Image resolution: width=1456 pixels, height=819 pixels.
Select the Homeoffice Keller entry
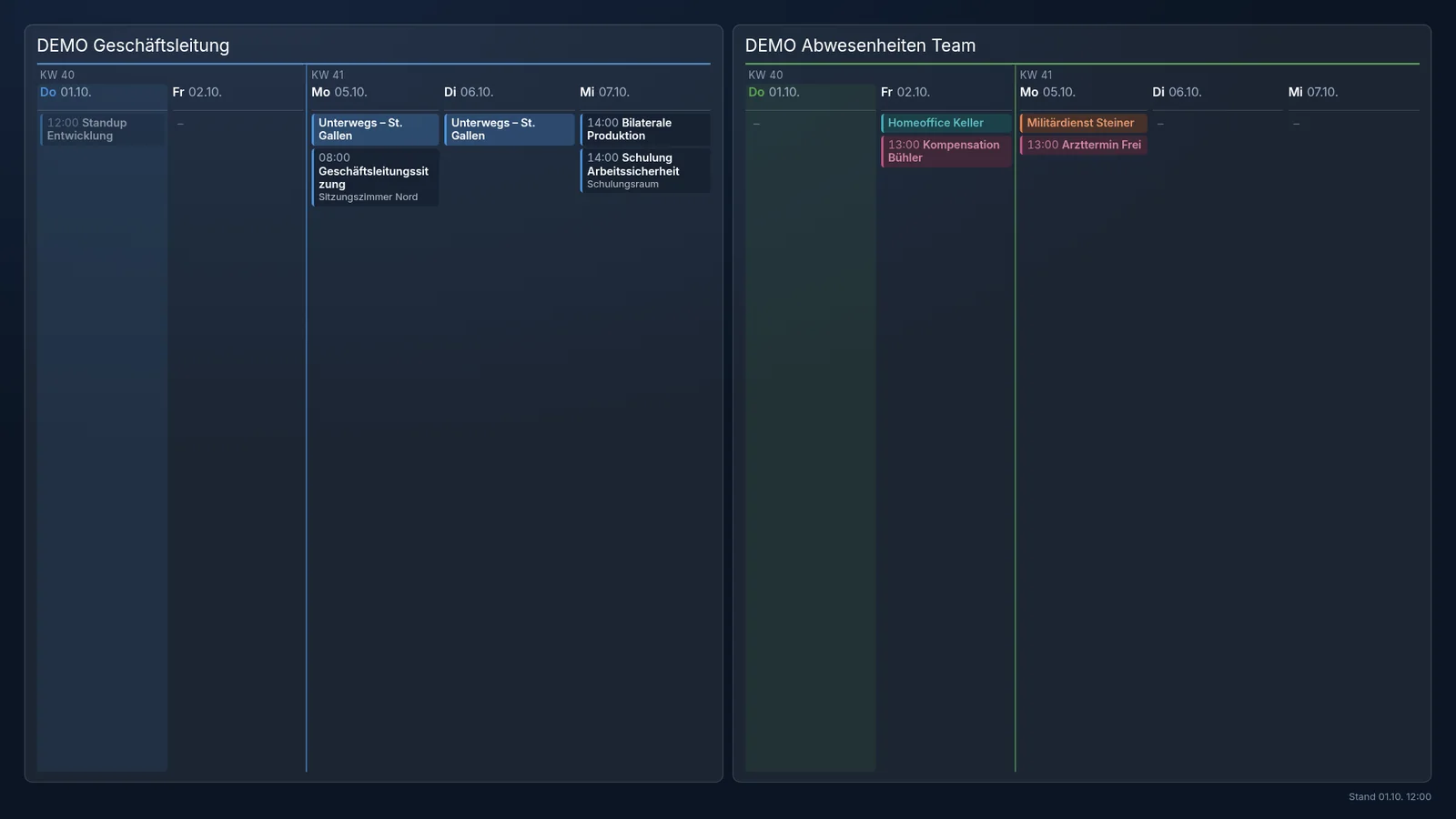pos(945,123)
